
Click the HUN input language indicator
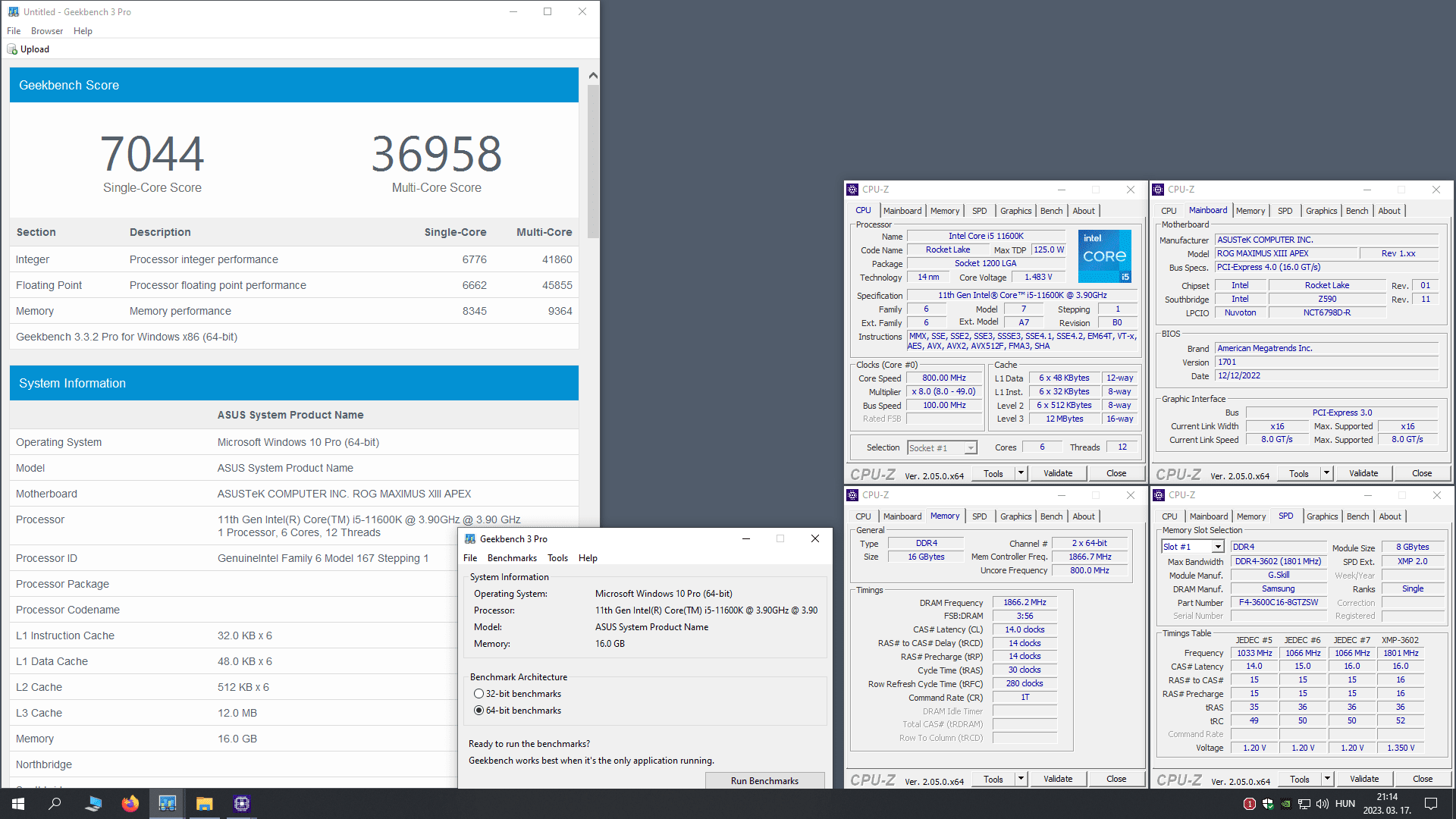click(1345, 804)
